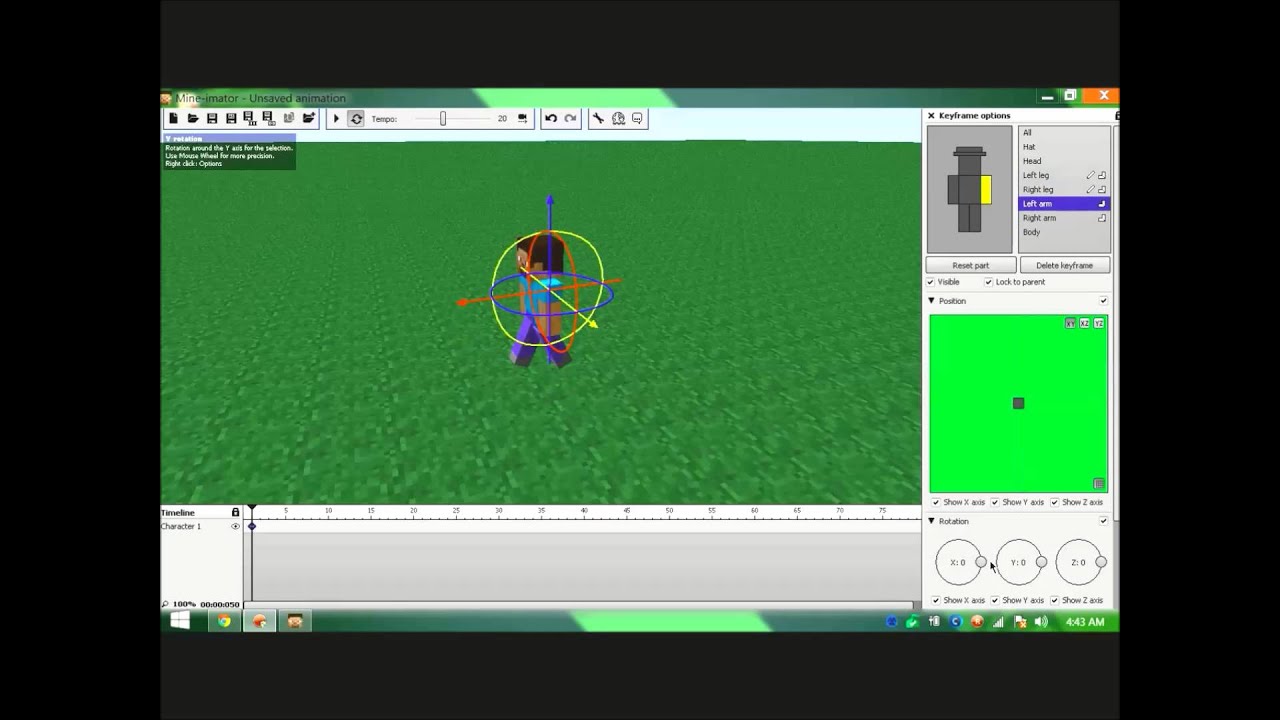The width and height of the screenshot is (1280, 720).
Task: Select All in the body parts list
Action: [x=1064, y=132]
